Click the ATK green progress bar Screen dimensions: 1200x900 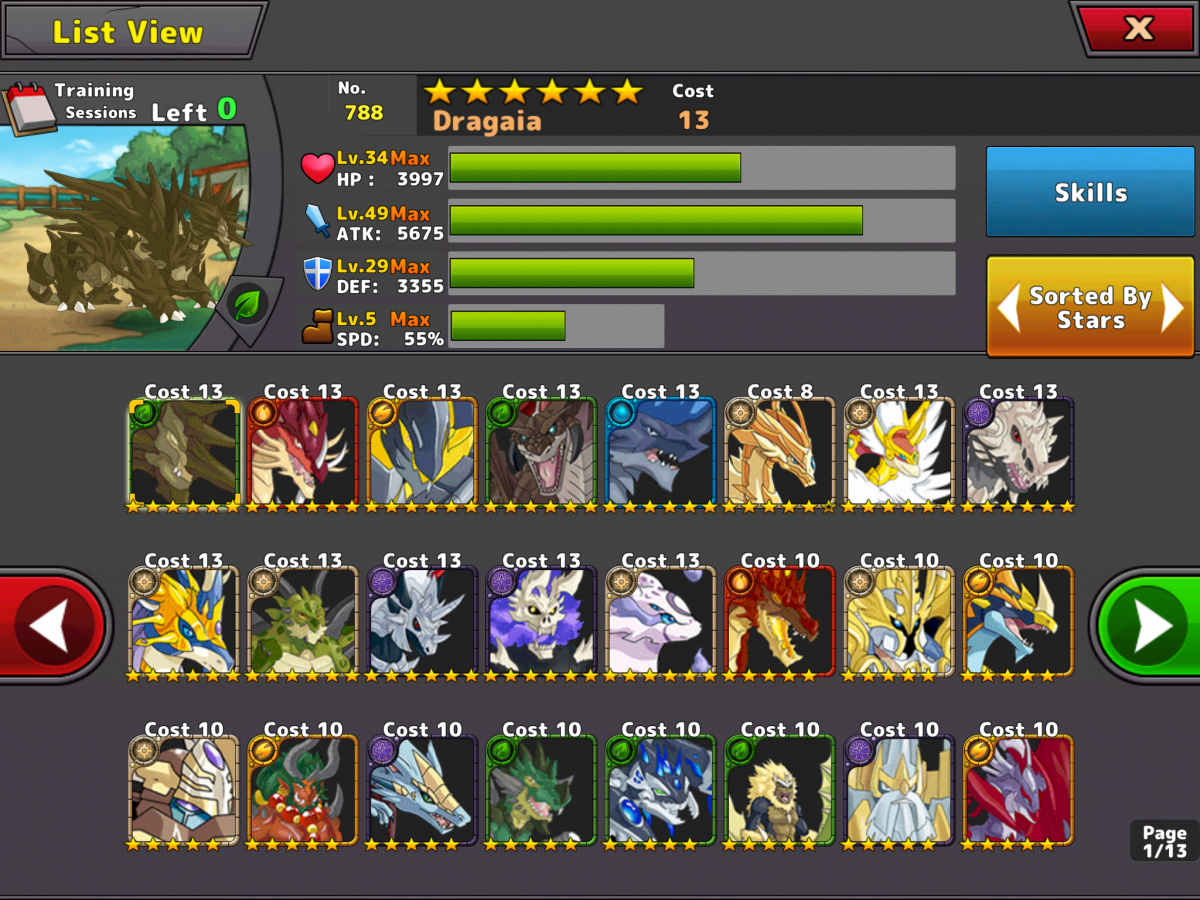(x=701, y=220)
